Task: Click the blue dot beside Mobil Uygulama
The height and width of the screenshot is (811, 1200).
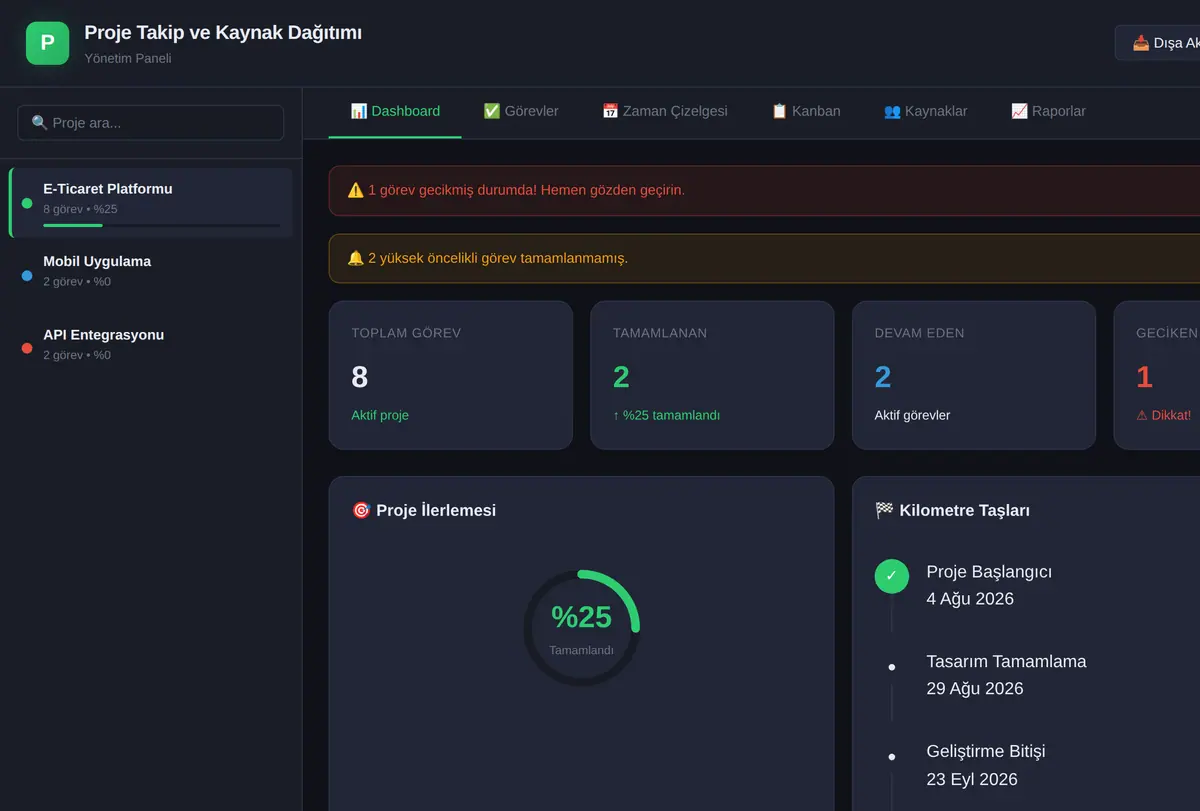Action: click(27, 275)
